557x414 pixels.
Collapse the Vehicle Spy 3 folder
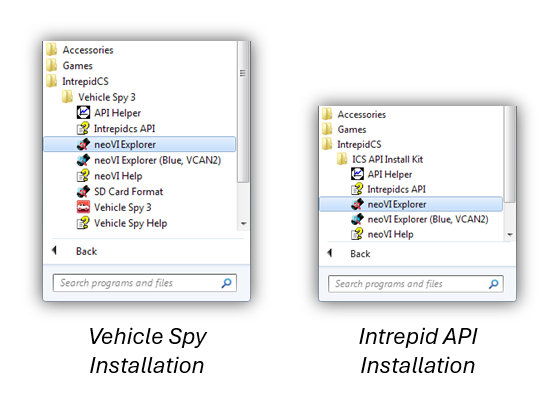pyautogui.click(x=98, y=97)
